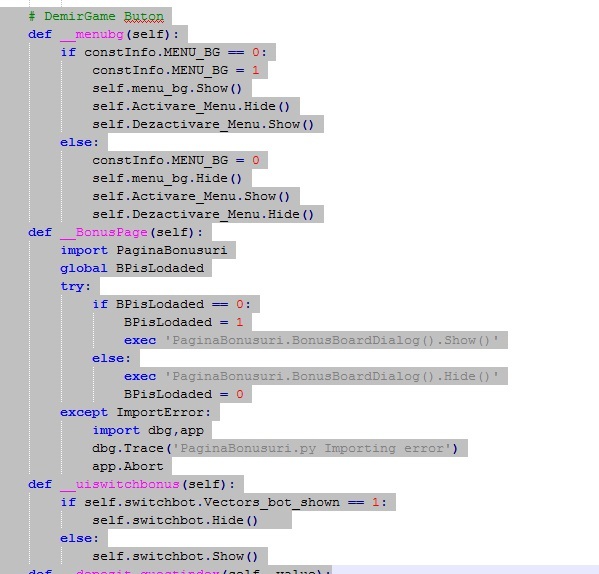599x574 pixels.
Task: Place cursor on self.menu_bg.Show() line
Action: (167, 88)
